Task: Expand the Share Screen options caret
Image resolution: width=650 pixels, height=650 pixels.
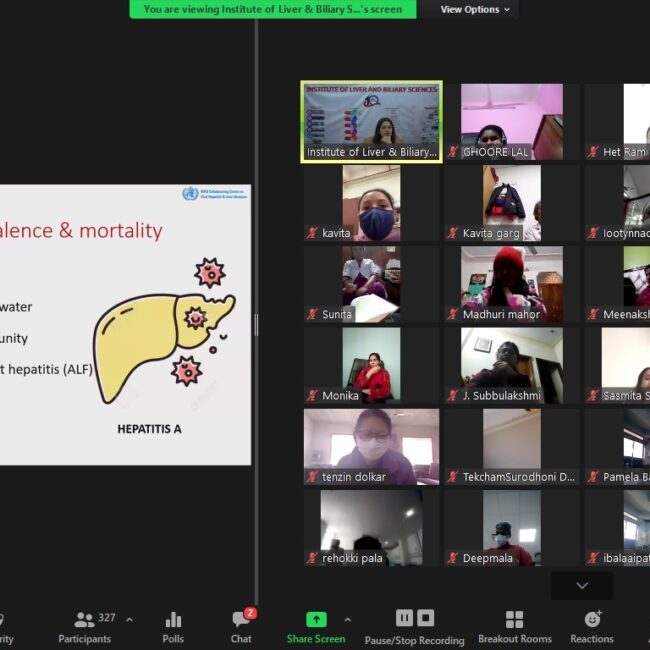Action: [348, 619]
